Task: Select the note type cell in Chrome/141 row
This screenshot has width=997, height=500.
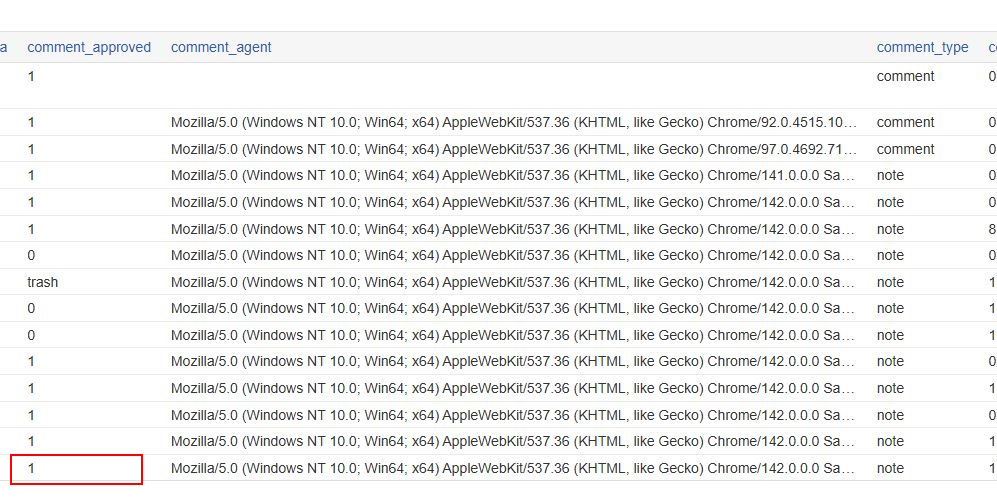Action: click(x=890, y=175)
